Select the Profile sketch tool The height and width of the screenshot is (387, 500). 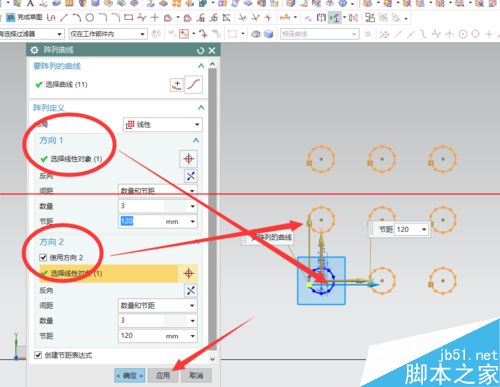click(51, 17)
